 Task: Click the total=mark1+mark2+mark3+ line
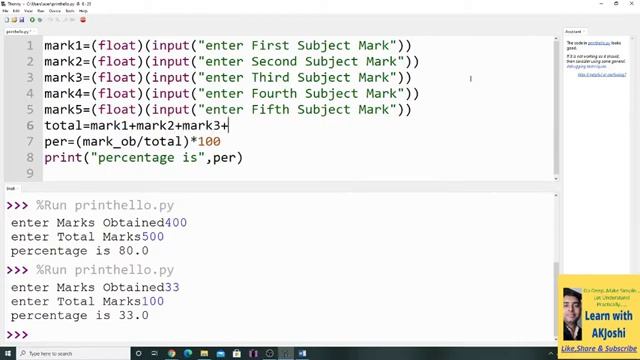click(136, 126)
